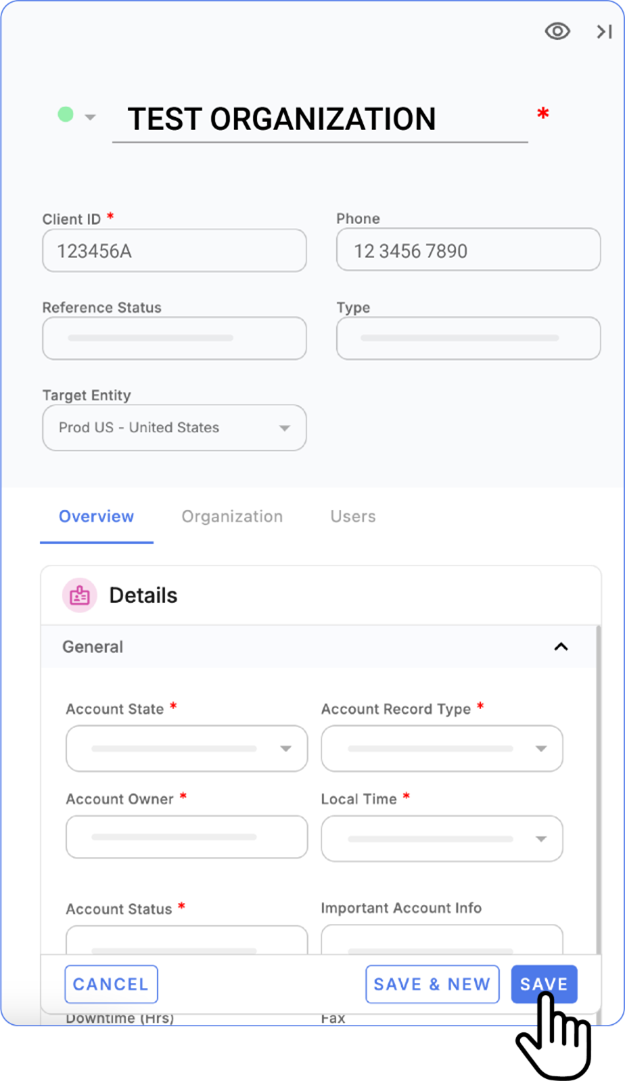Switch to the Organization tab

pyautogui.click(x=232, y=517)
